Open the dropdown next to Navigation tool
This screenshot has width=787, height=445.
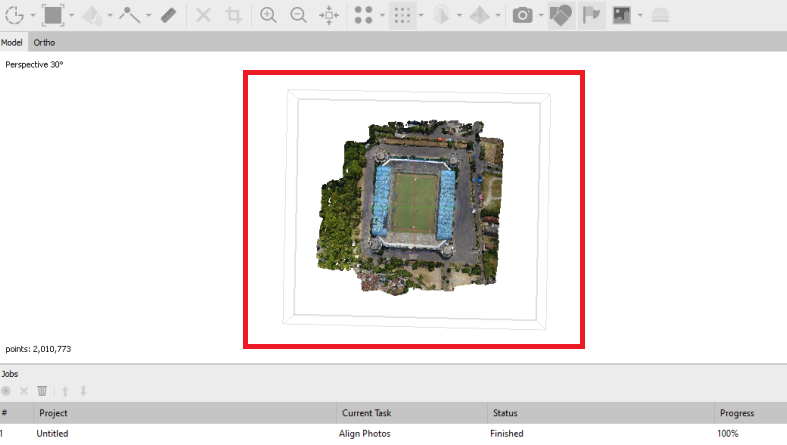[33, 15]
